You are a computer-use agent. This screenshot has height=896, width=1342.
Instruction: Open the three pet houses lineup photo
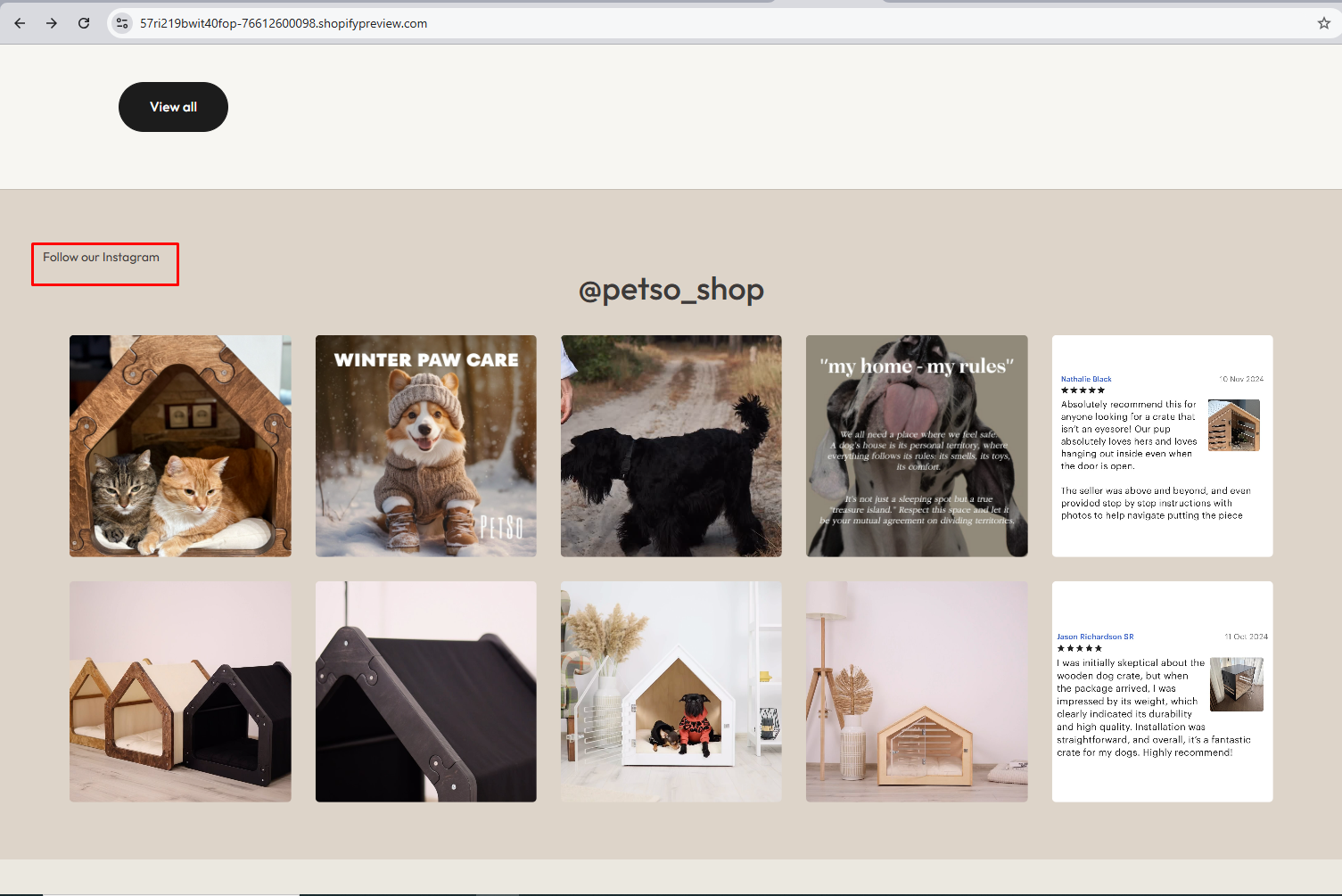coord(180,692)
